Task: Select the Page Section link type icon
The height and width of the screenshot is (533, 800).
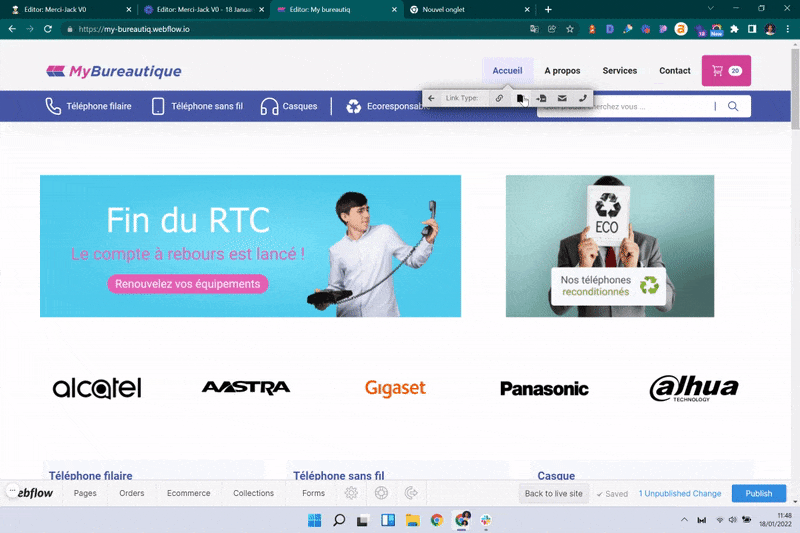Action: coord(541,98)
